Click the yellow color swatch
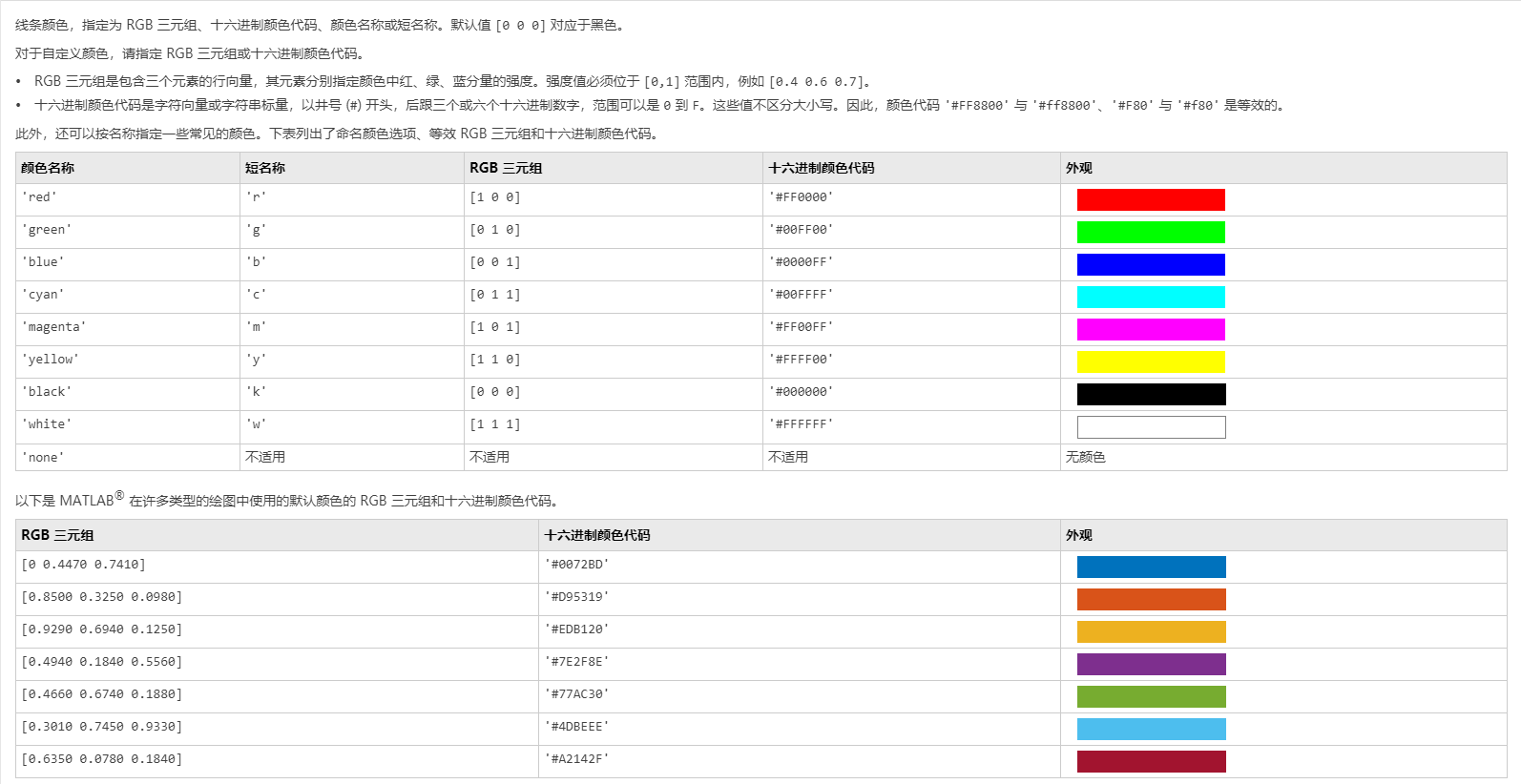This screenshot has width=1521, height=784. point(1151,361)
